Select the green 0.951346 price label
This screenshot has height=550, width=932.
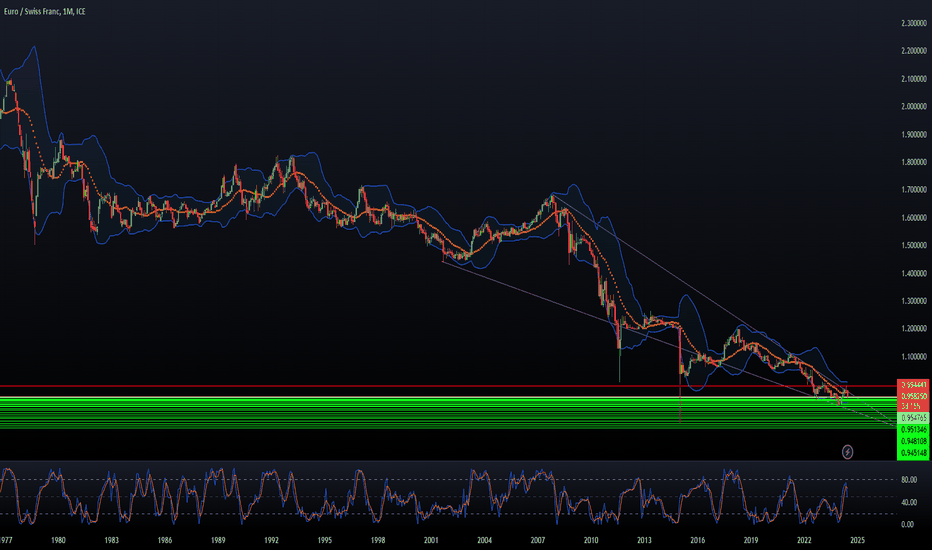pos(912,429)
